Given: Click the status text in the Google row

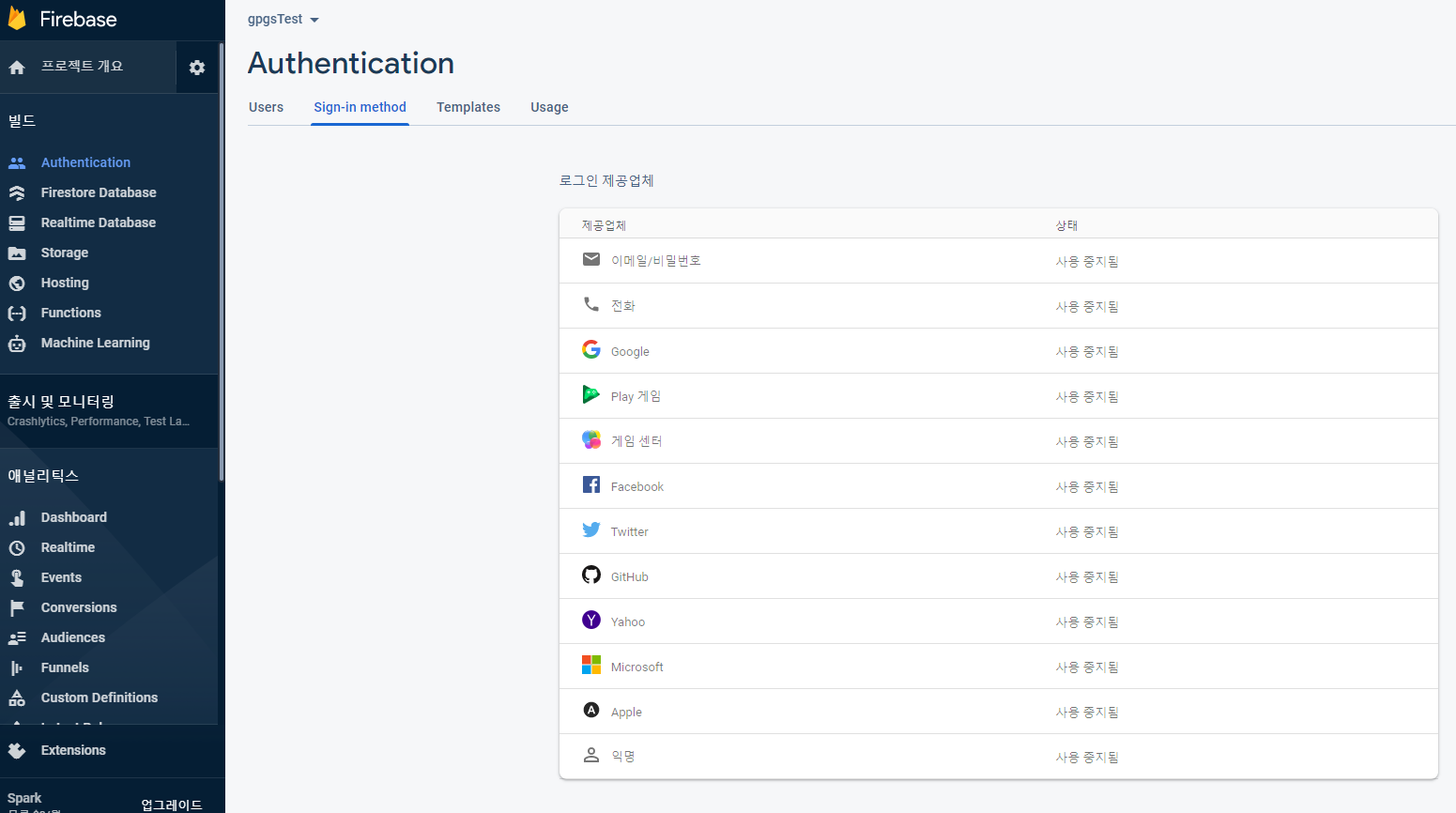Looking at the screenshot, I should 1087,351.
